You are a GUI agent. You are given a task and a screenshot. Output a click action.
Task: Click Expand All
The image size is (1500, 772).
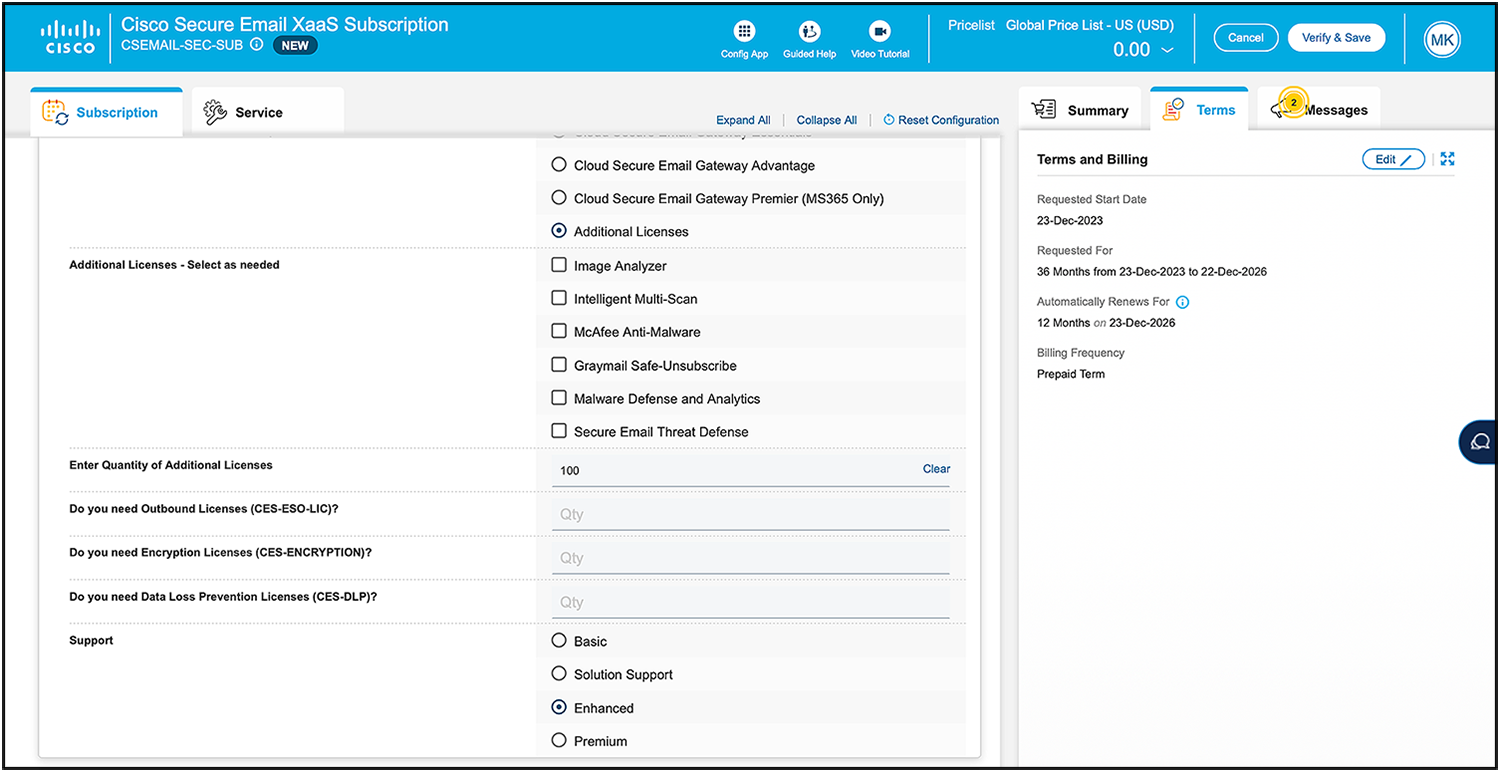coord(743,119)
